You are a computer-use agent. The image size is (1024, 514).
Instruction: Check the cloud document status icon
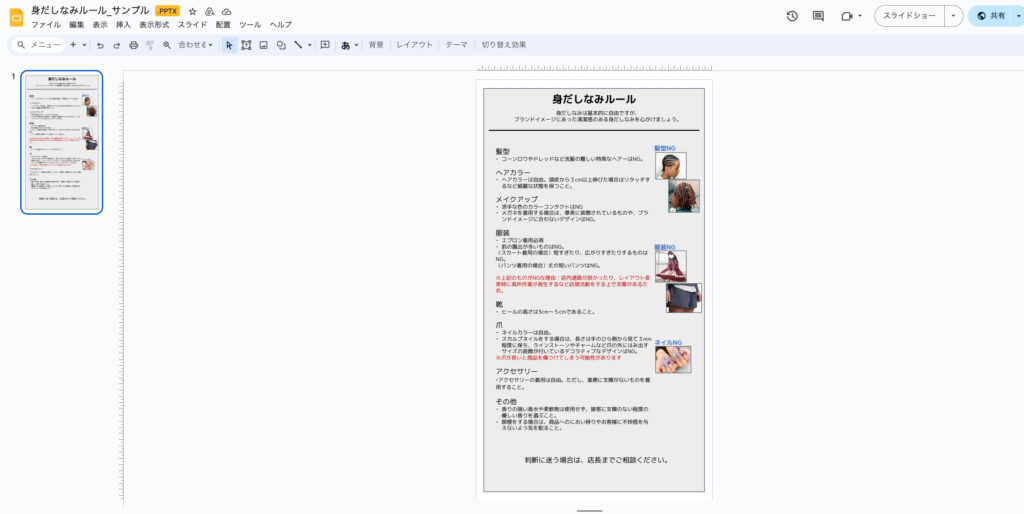227,12
